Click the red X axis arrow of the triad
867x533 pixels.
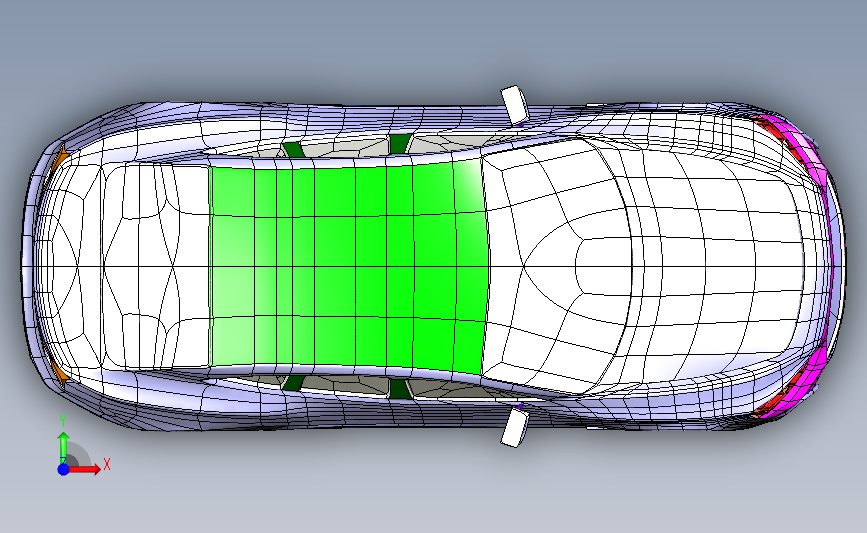tap(86, 469)
